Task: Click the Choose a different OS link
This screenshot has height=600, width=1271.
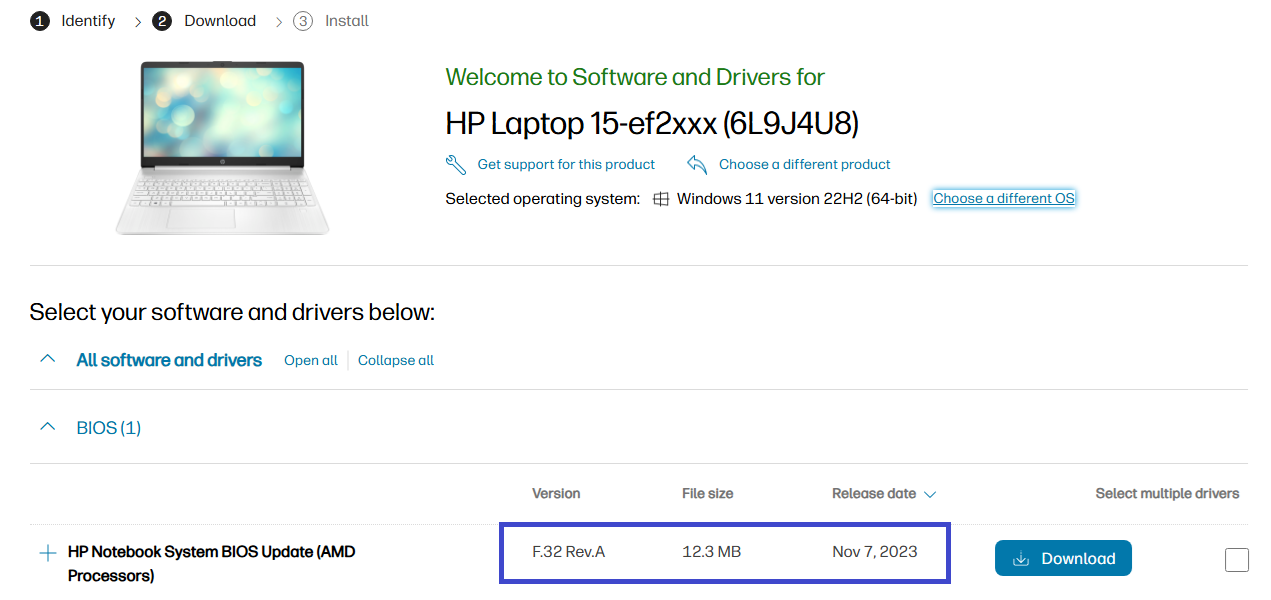Action: tap(1003, 198)
